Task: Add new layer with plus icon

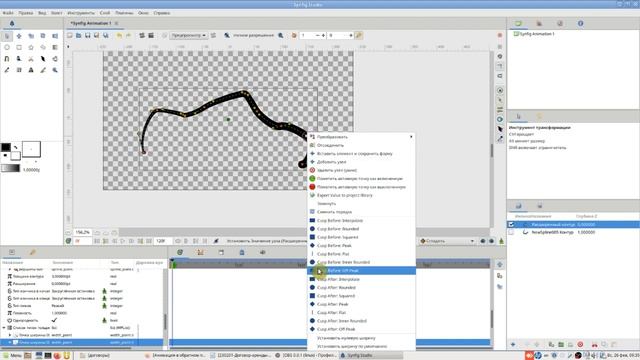Action: click(x=513, y=344)
